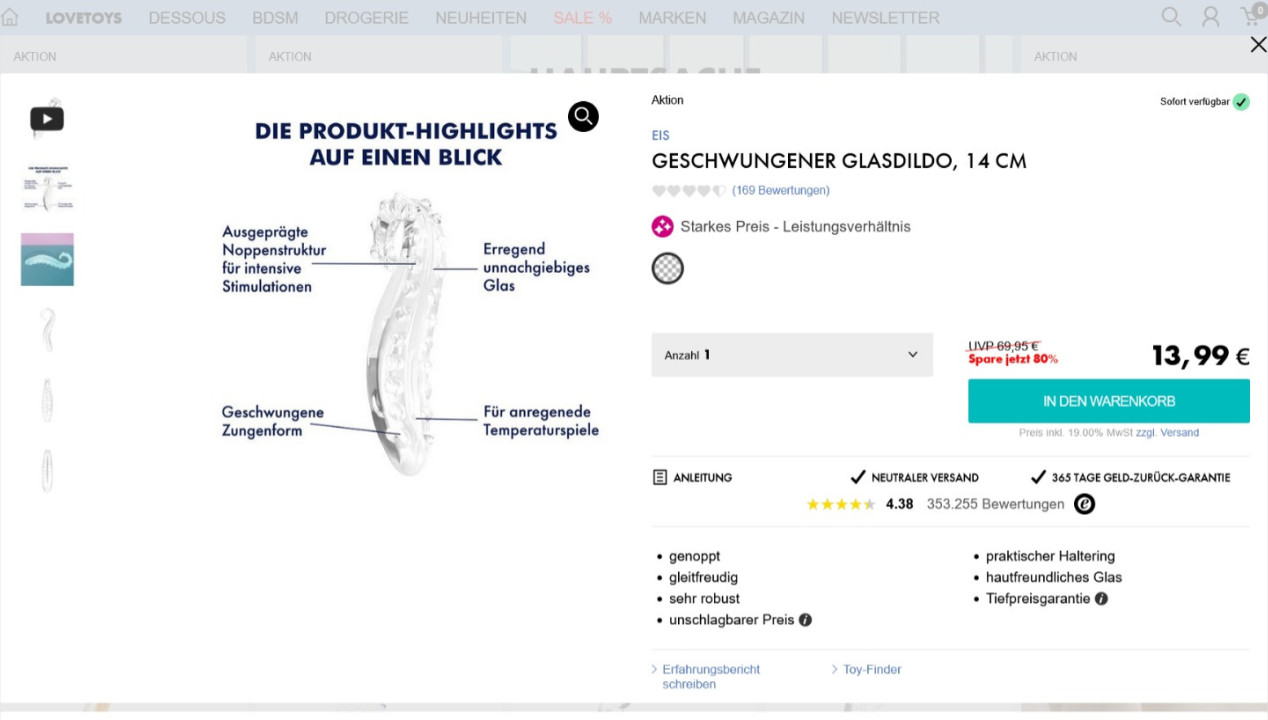This screenshot has height=720, width=1268.
Task: Open the user account icon
Action: pyautogui.click(x=1210, y=17)
